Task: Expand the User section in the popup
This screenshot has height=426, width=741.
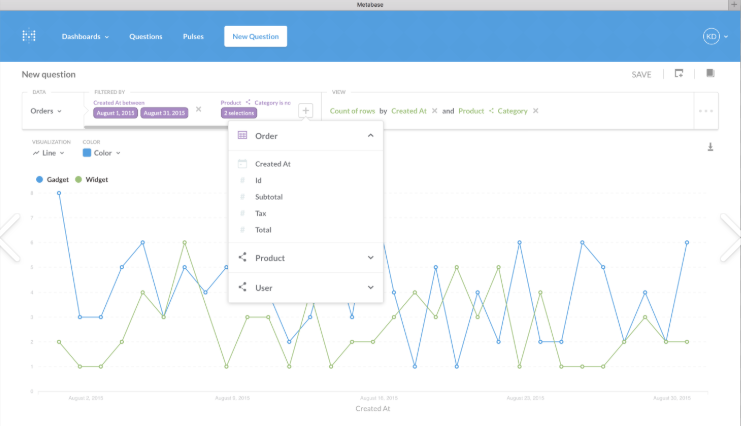Action: (x=370, y=288)
